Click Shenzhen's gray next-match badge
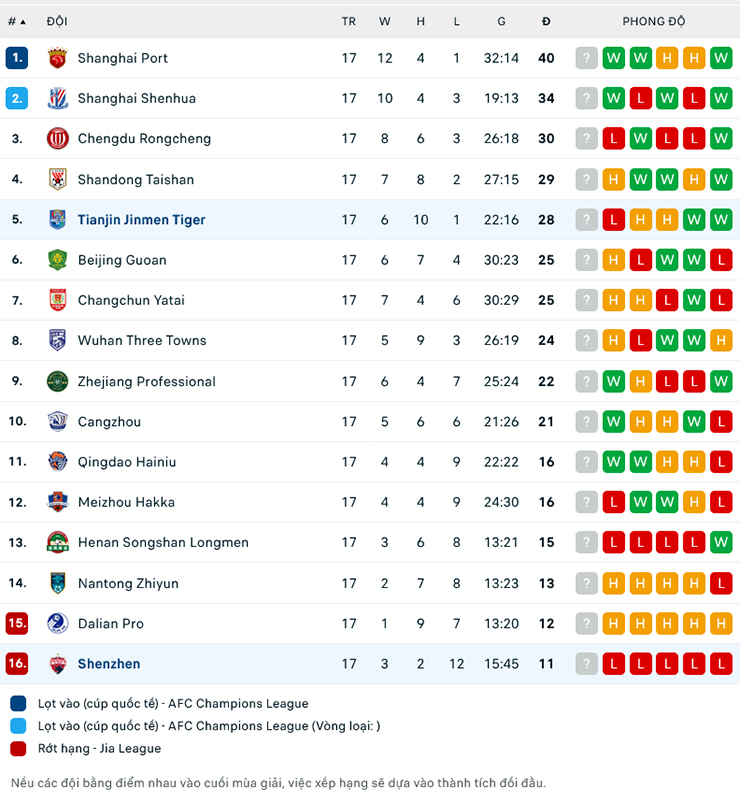Viewport: 740px width, 803px height. [x=586, y=664]
